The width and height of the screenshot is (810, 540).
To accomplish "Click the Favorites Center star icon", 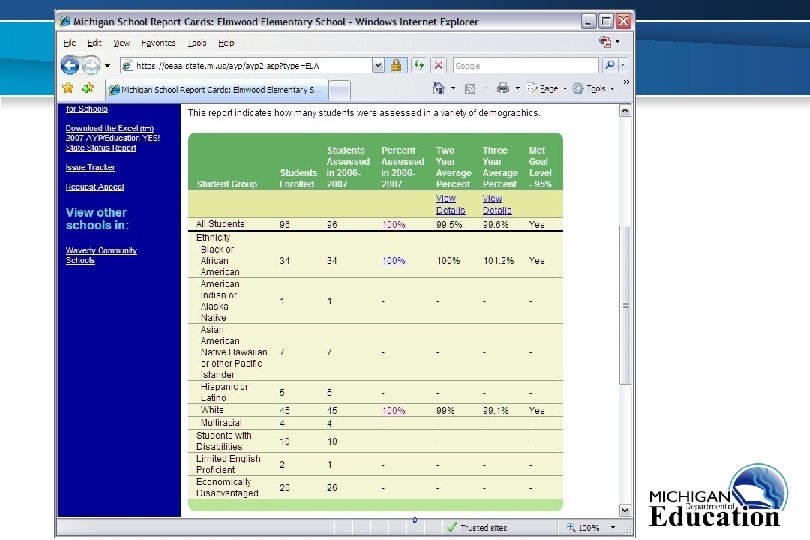I will [68, 88].
